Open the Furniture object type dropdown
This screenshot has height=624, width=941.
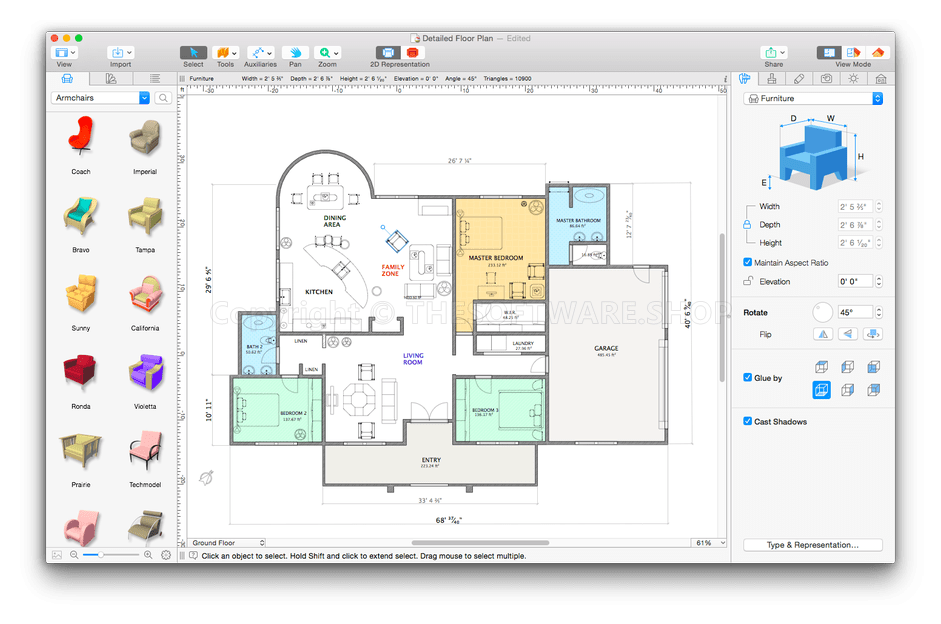813,98
